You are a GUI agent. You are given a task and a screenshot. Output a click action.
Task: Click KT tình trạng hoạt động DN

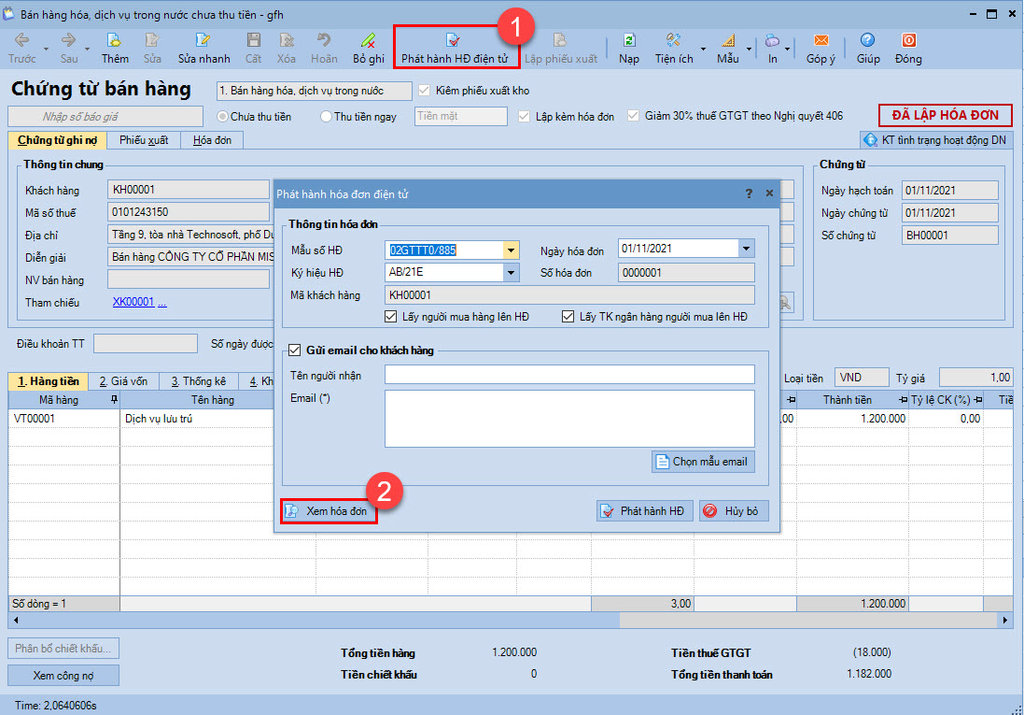(x=935, y=140)
